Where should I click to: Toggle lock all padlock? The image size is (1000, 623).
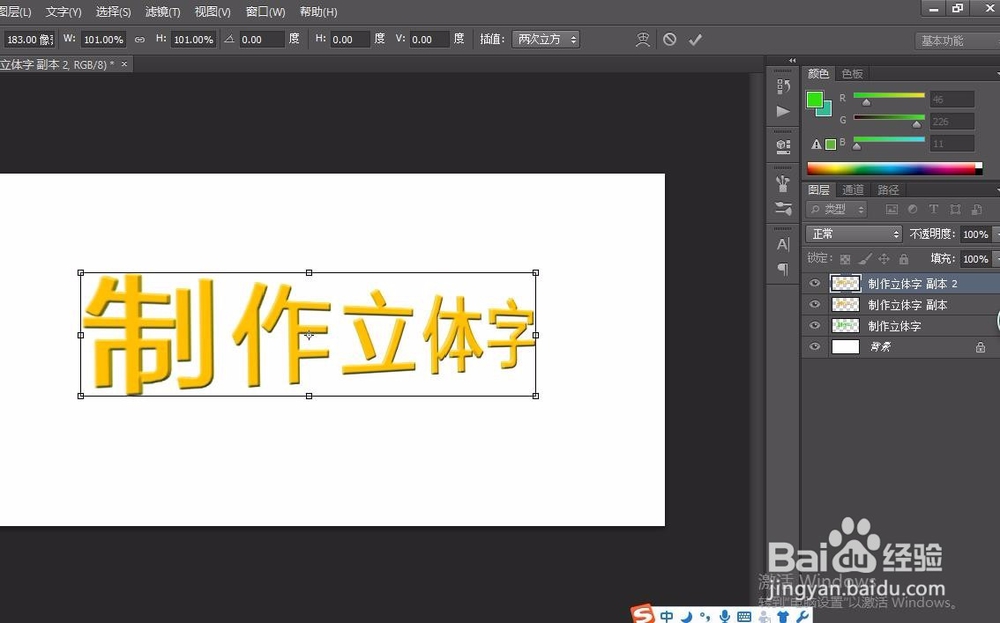(904, 259)
